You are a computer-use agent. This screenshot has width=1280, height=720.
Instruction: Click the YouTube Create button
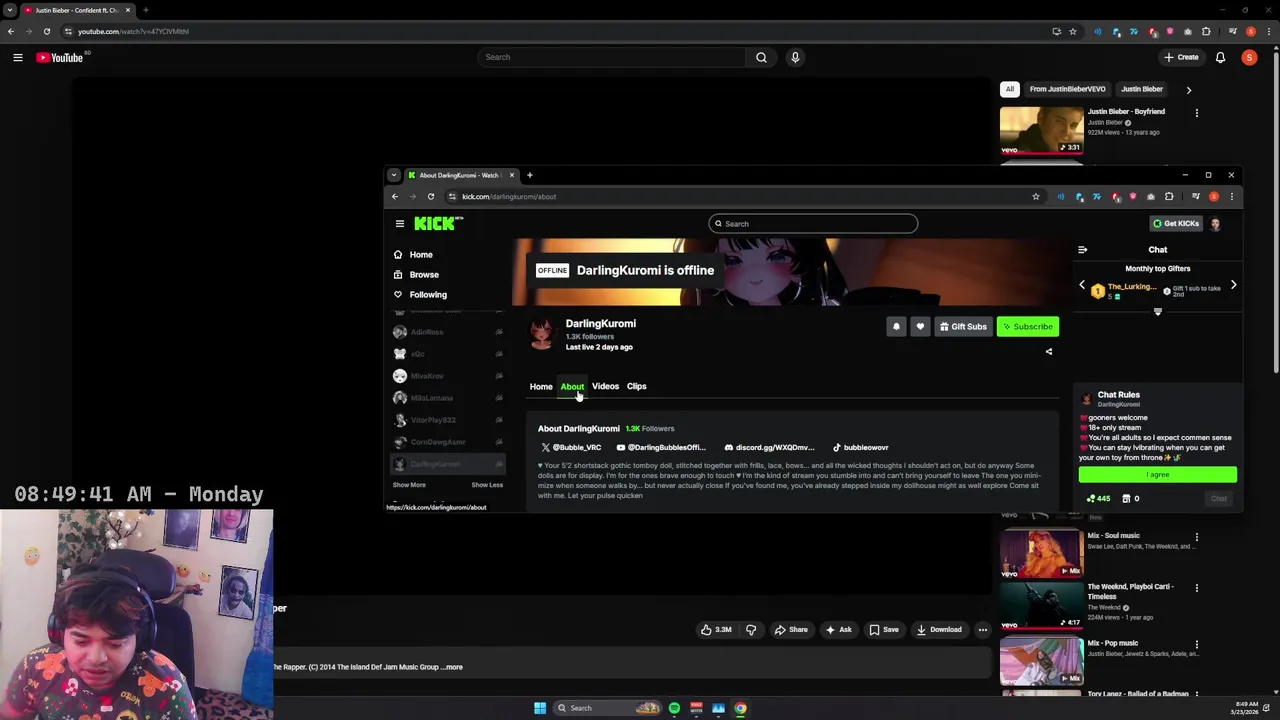1181,57
